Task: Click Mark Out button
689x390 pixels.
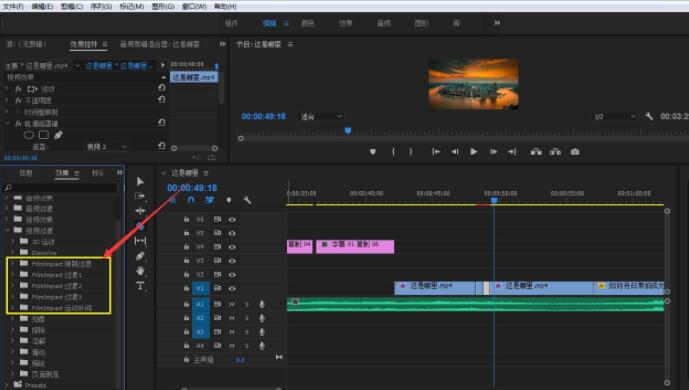Action: tap(411, 152)
